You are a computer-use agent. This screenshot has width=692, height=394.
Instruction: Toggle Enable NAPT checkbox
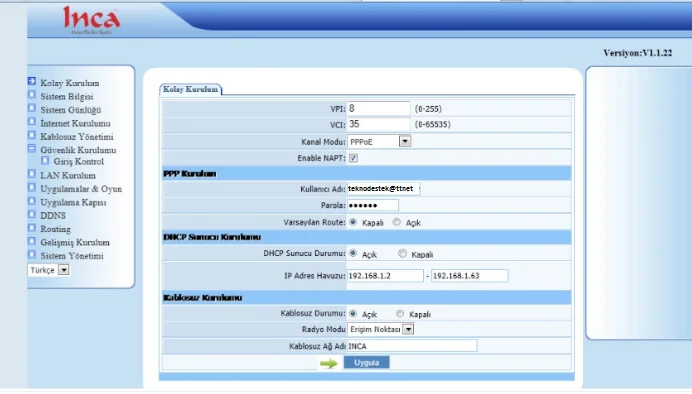[x=353, y=158]
